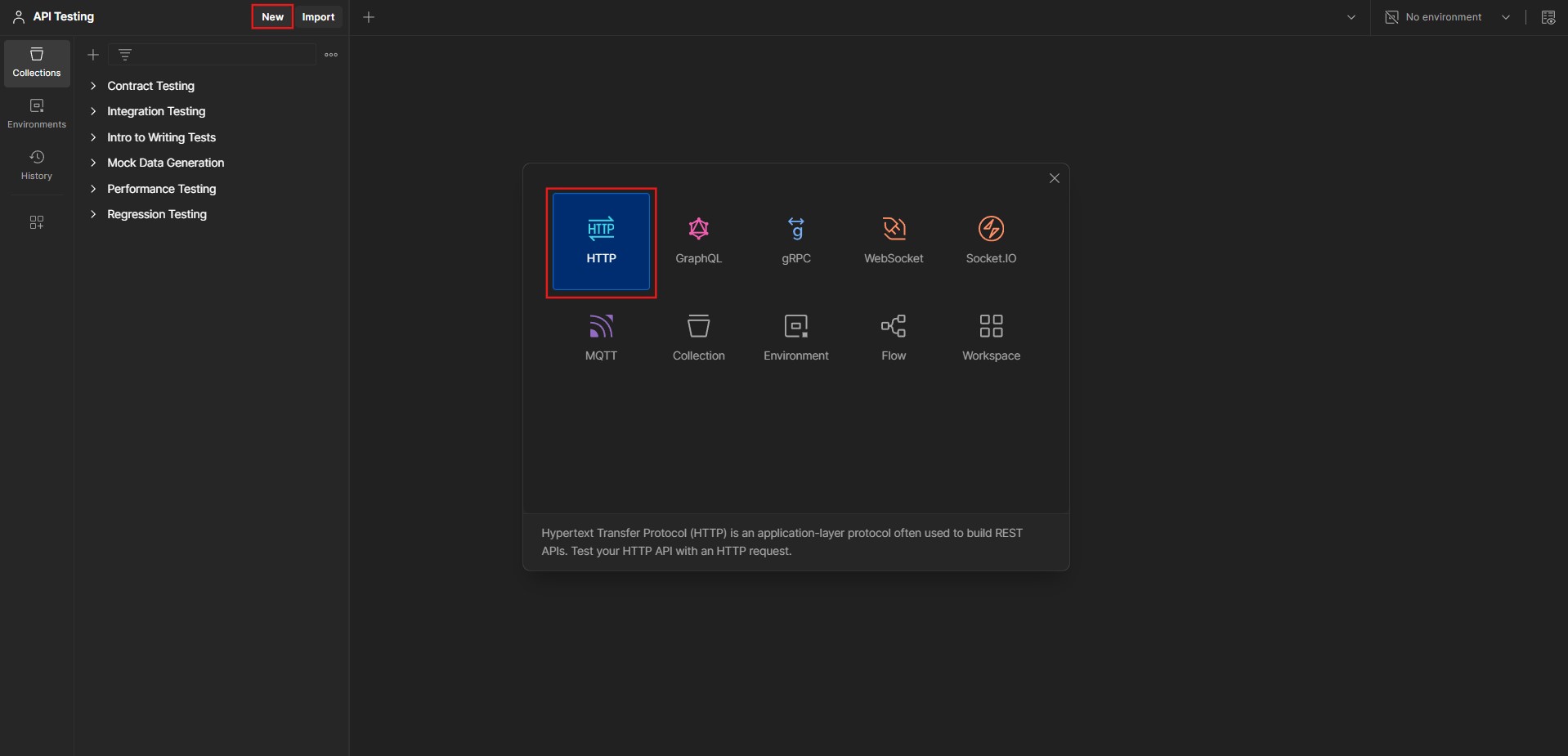Click the Import button
The width and height of the screenshot is (1568, 756).
(318, 17)
